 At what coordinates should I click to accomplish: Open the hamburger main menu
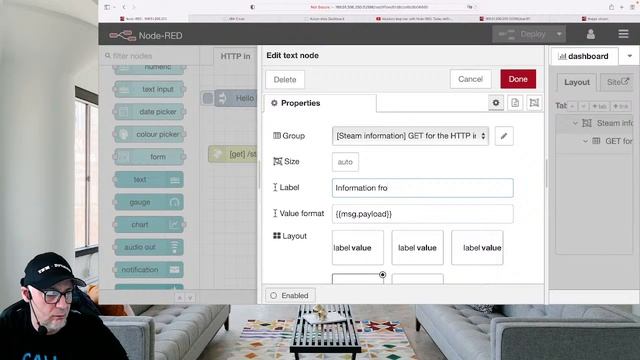tap(623, 34)
